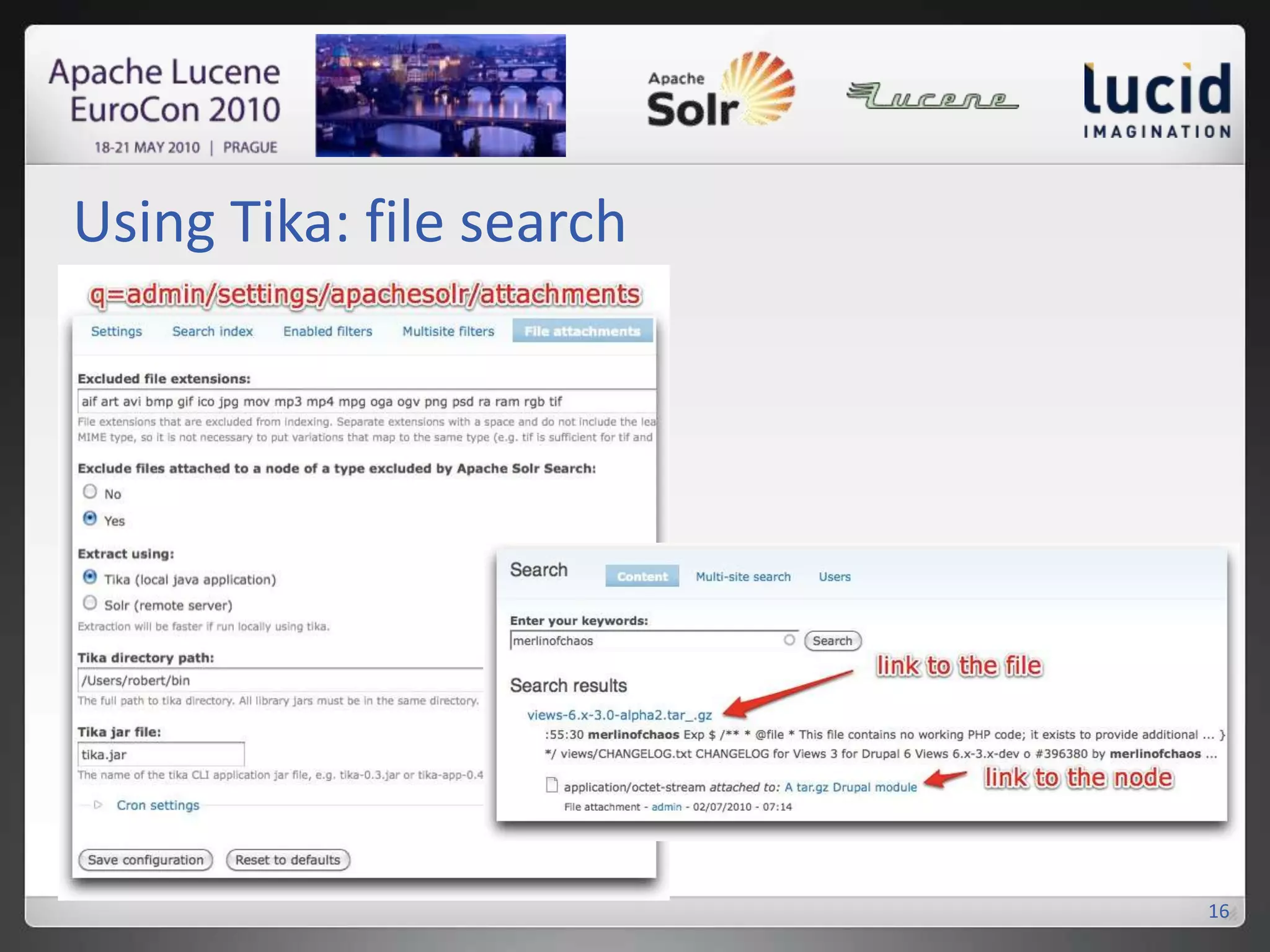Click the Tika directory path field
The height and width of the screenshot is (952, 1270).
point(280,680)
